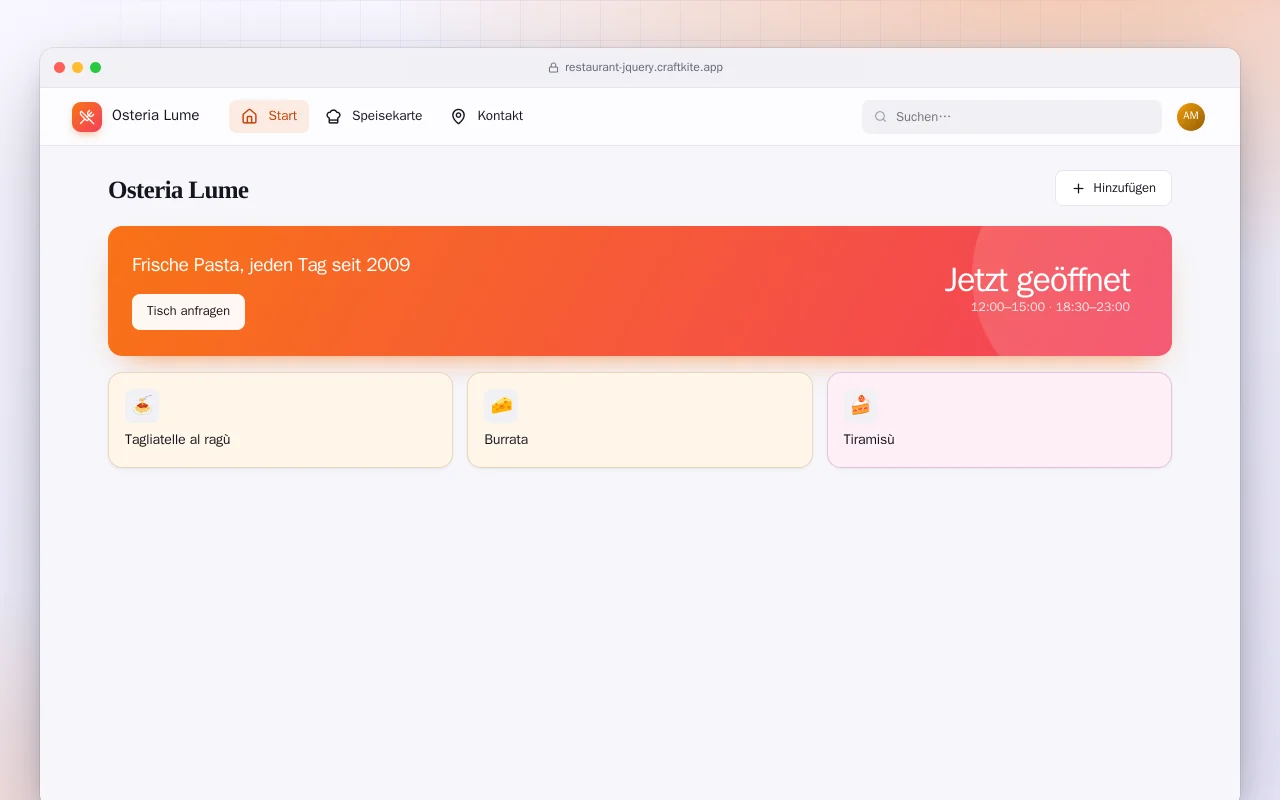Open the Tagliatelle al ragù card
This screenshot has height=800, width=1280.
[280, 420]
